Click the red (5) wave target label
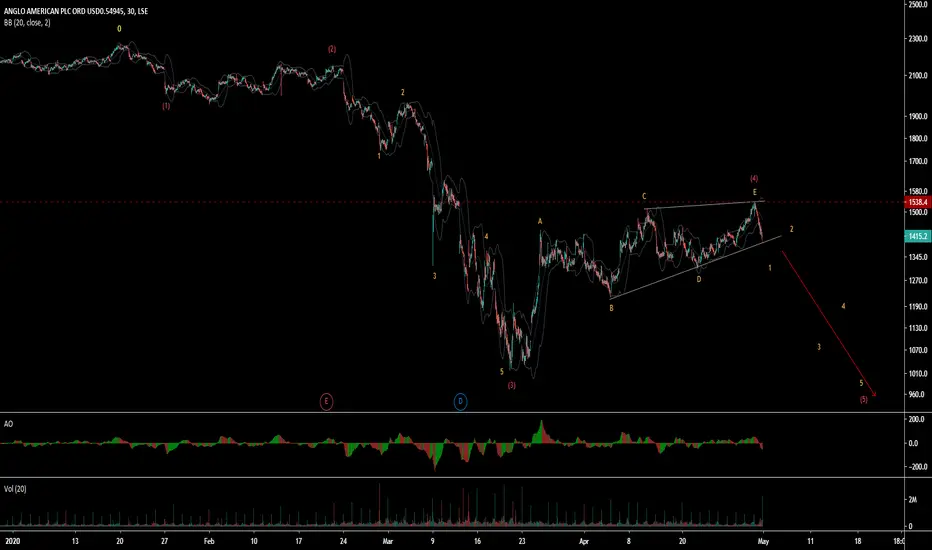The image size is (932, 550). pyautogui.click(x=864, y=400)
